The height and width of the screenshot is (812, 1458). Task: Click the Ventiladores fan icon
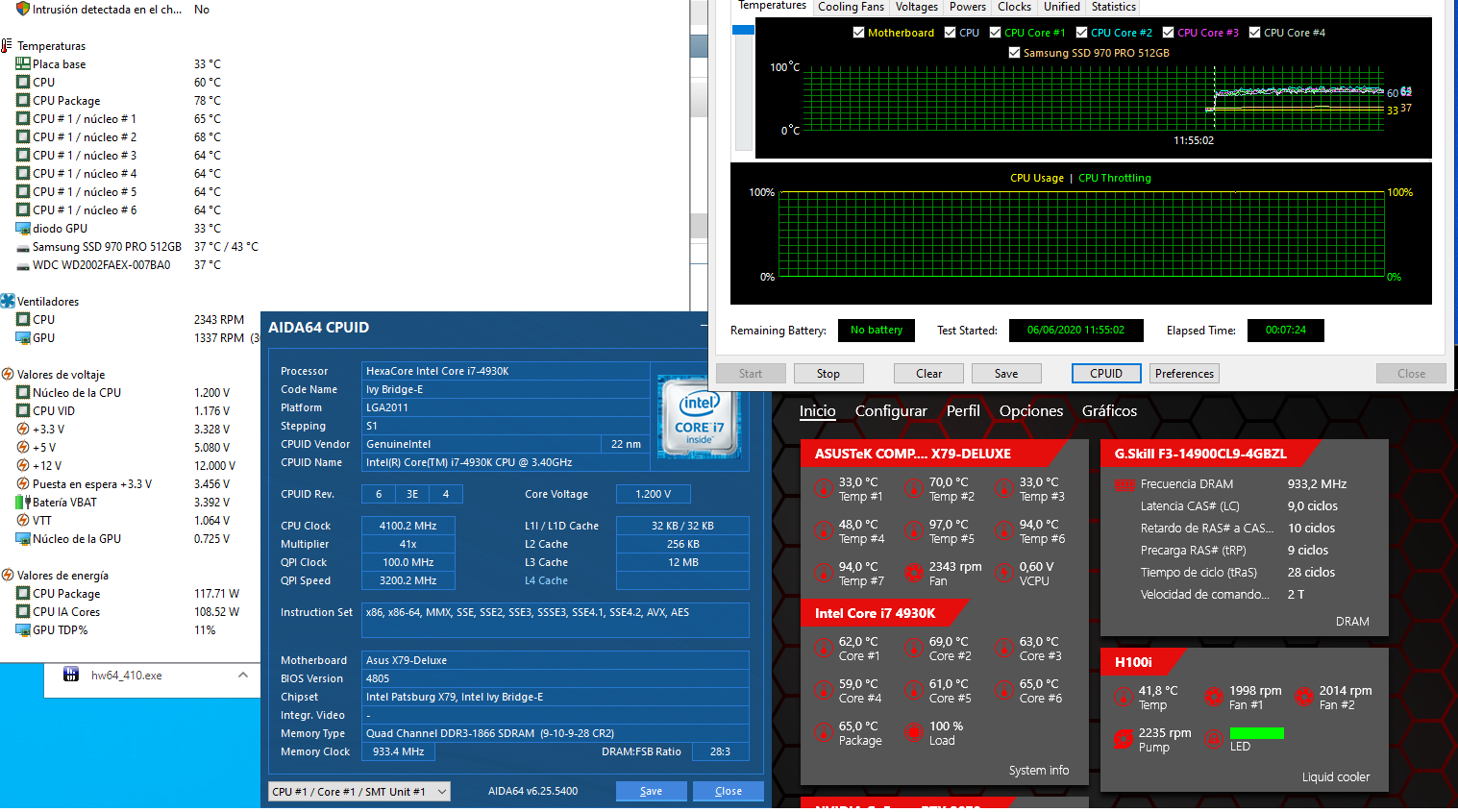pos(8,301)
